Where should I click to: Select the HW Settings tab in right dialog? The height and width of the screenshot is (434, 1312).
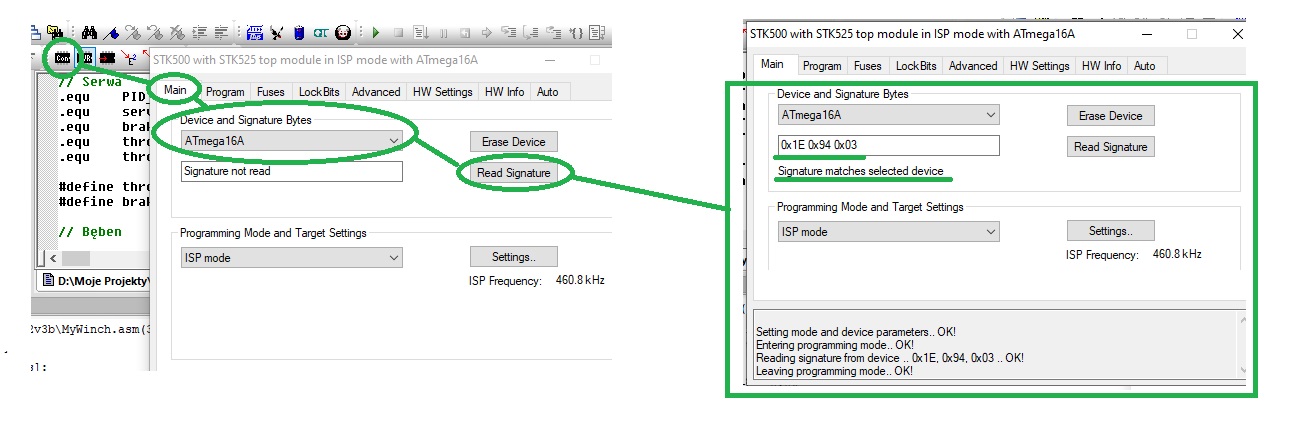1039,66
